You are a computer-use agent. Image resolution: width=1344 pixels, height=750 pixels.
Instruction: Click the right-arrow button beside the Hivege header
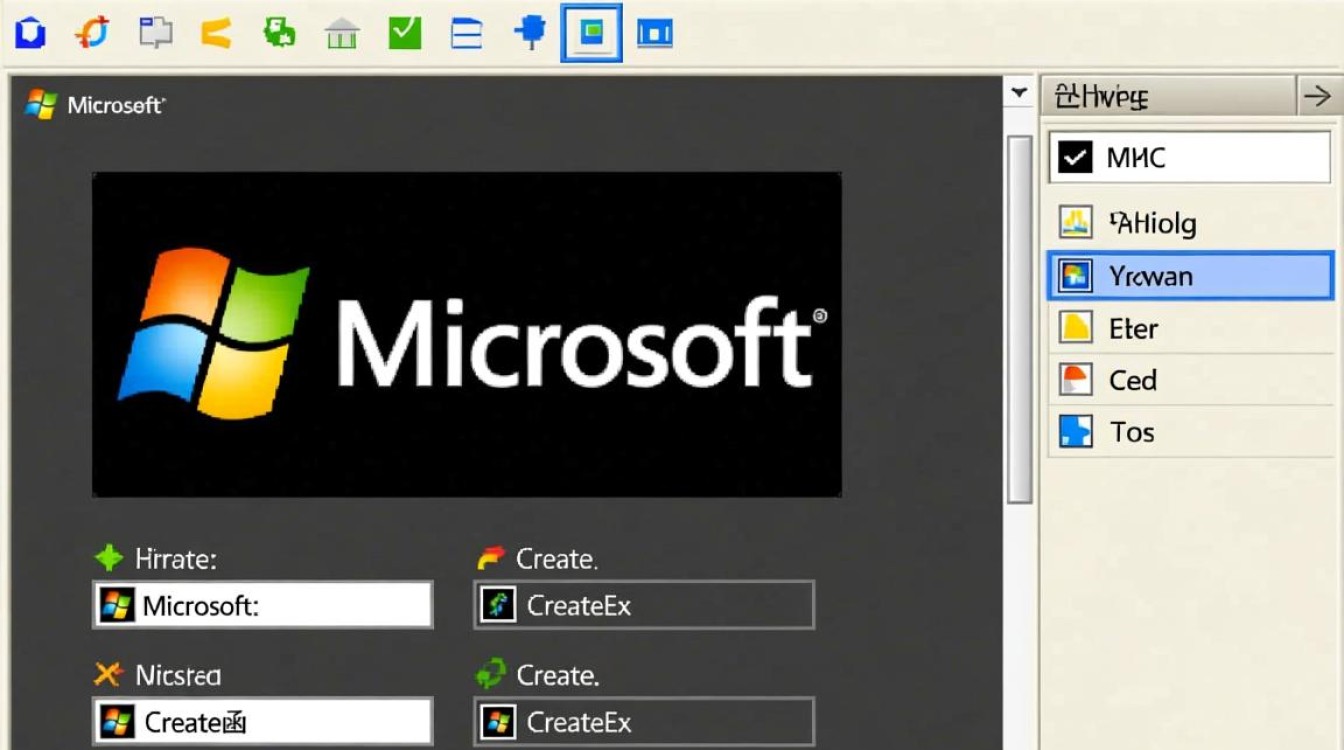pyautogui.click(x=1317, y=96)
